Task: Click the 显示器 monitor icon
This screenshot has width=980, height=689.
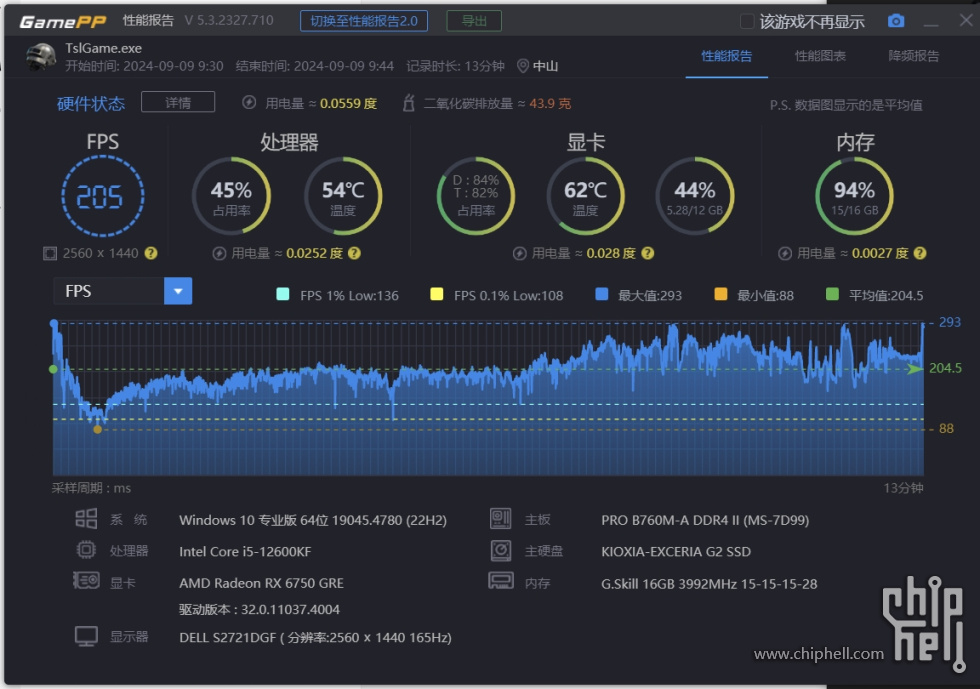Action: coord(86,636)
